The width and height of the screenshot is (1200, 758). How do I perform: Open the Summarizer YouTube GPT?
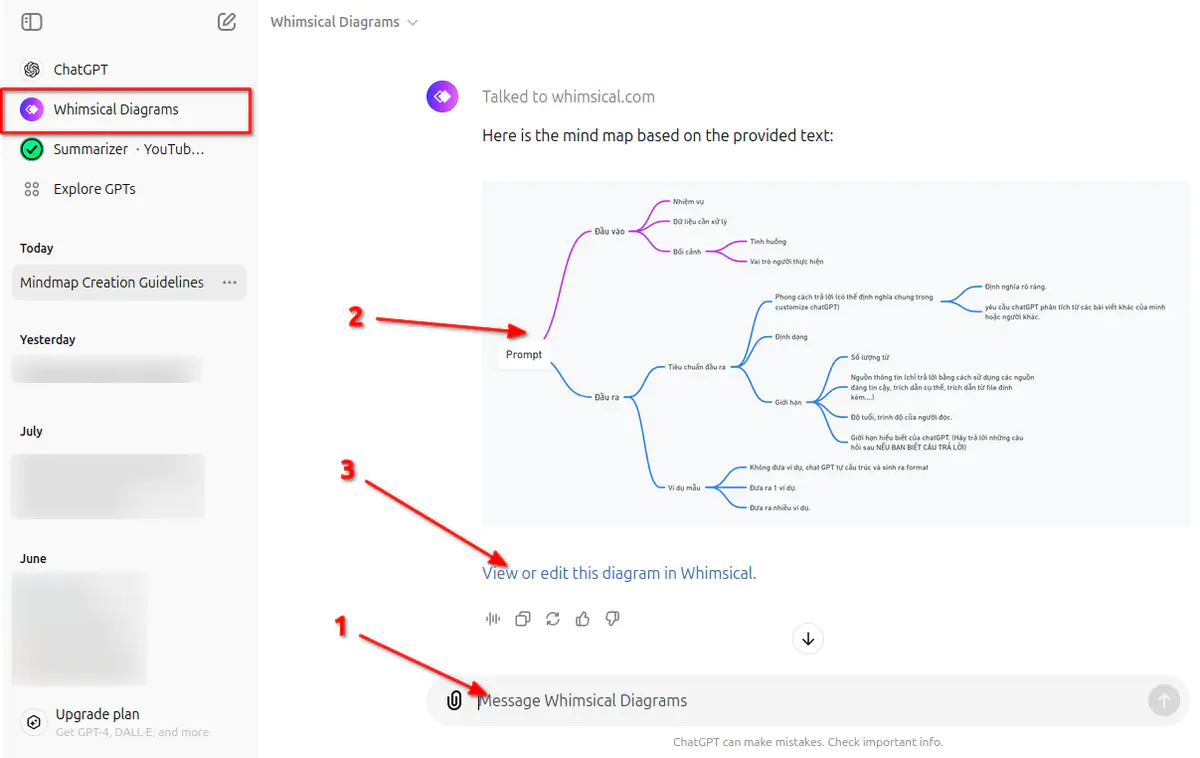(110, 148)
